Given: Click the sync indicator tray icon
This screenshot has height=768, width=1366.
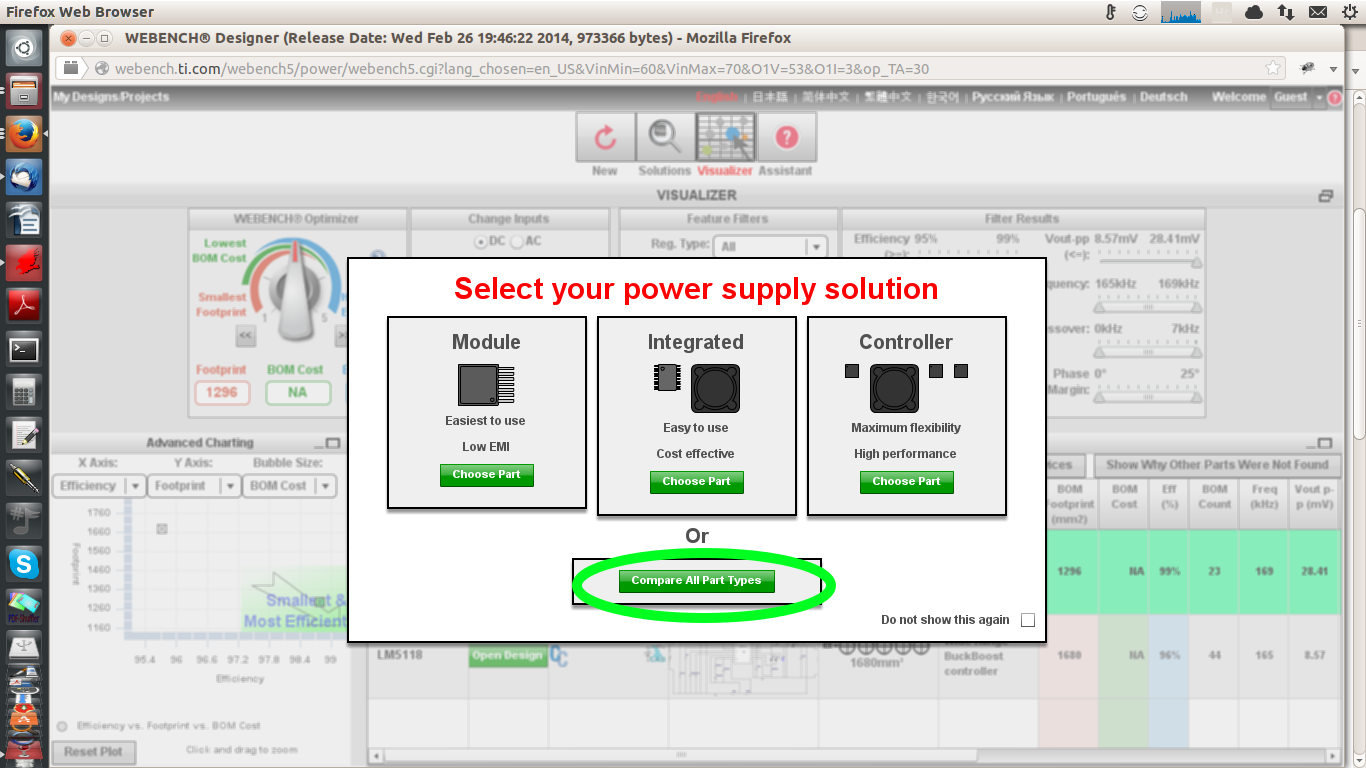Looking at the screenshot, I should coord(1140,12).
